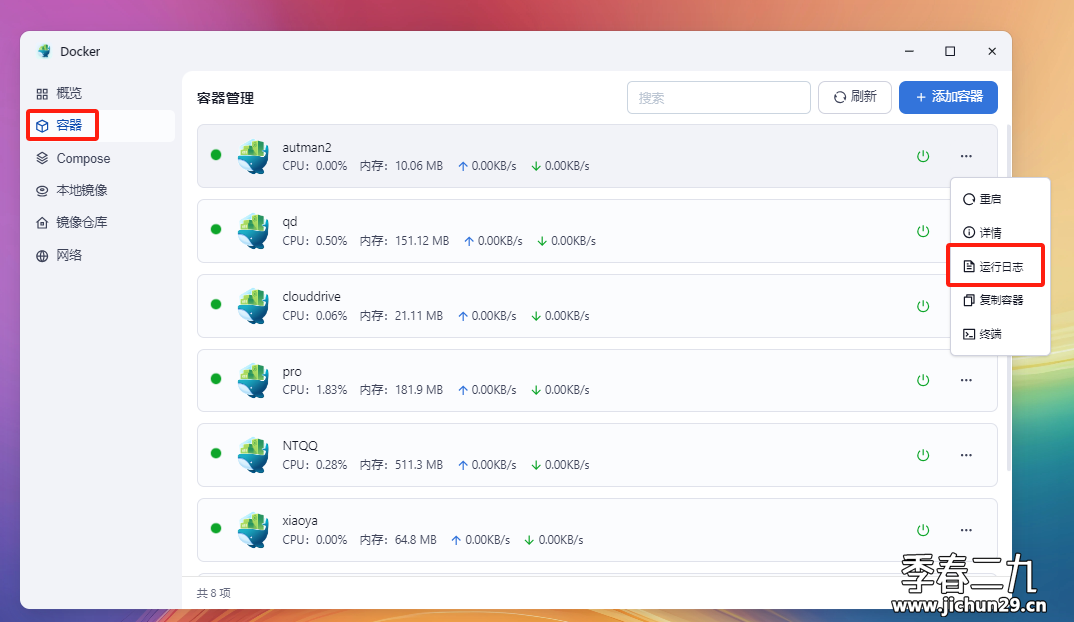Click the Docker app logo in title bar

[x=45, y=51]
